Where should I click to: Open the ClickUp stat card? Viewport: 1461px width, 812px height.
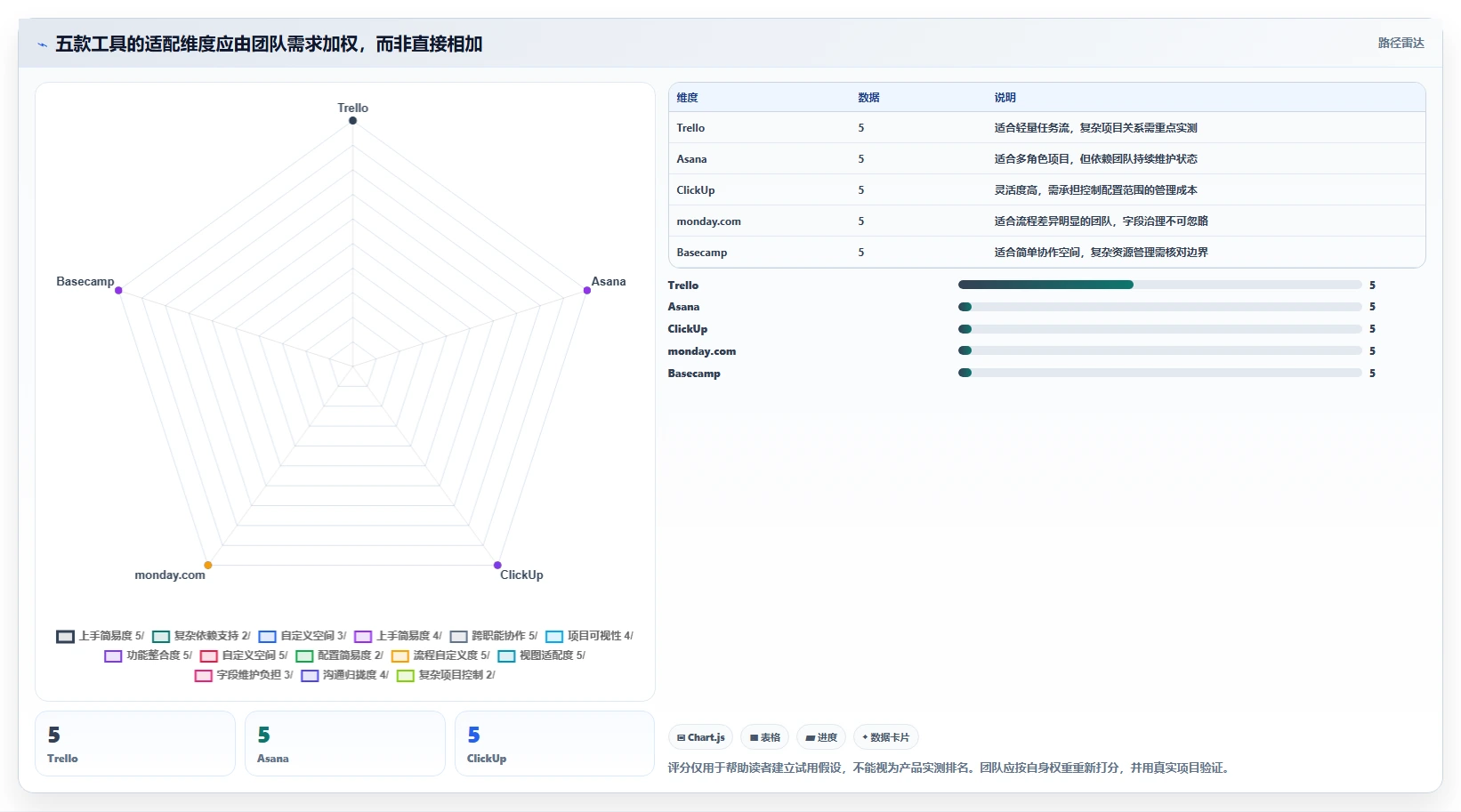click(x=555, y=744)
